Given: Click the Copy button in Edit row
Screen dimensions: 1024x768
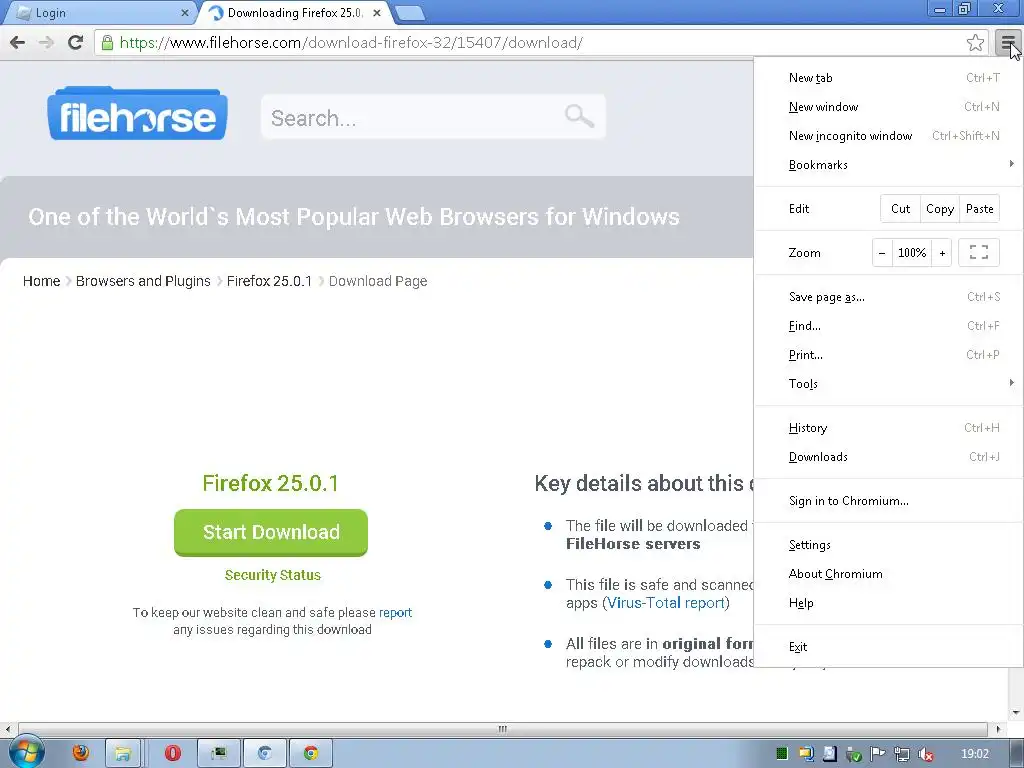Looking at the screenshot, I should pyautogui.click(x=940, y=209).
